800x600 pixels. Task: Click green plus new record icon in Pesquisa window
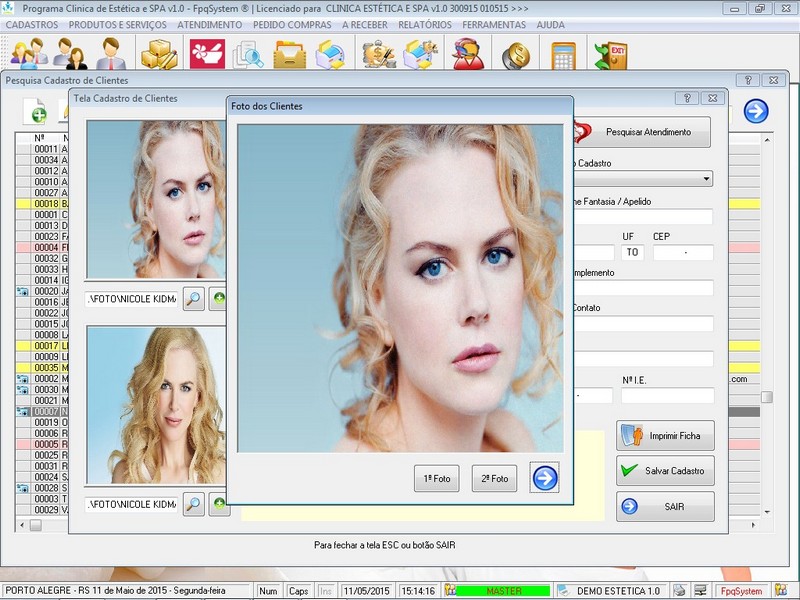pos(36,111)
